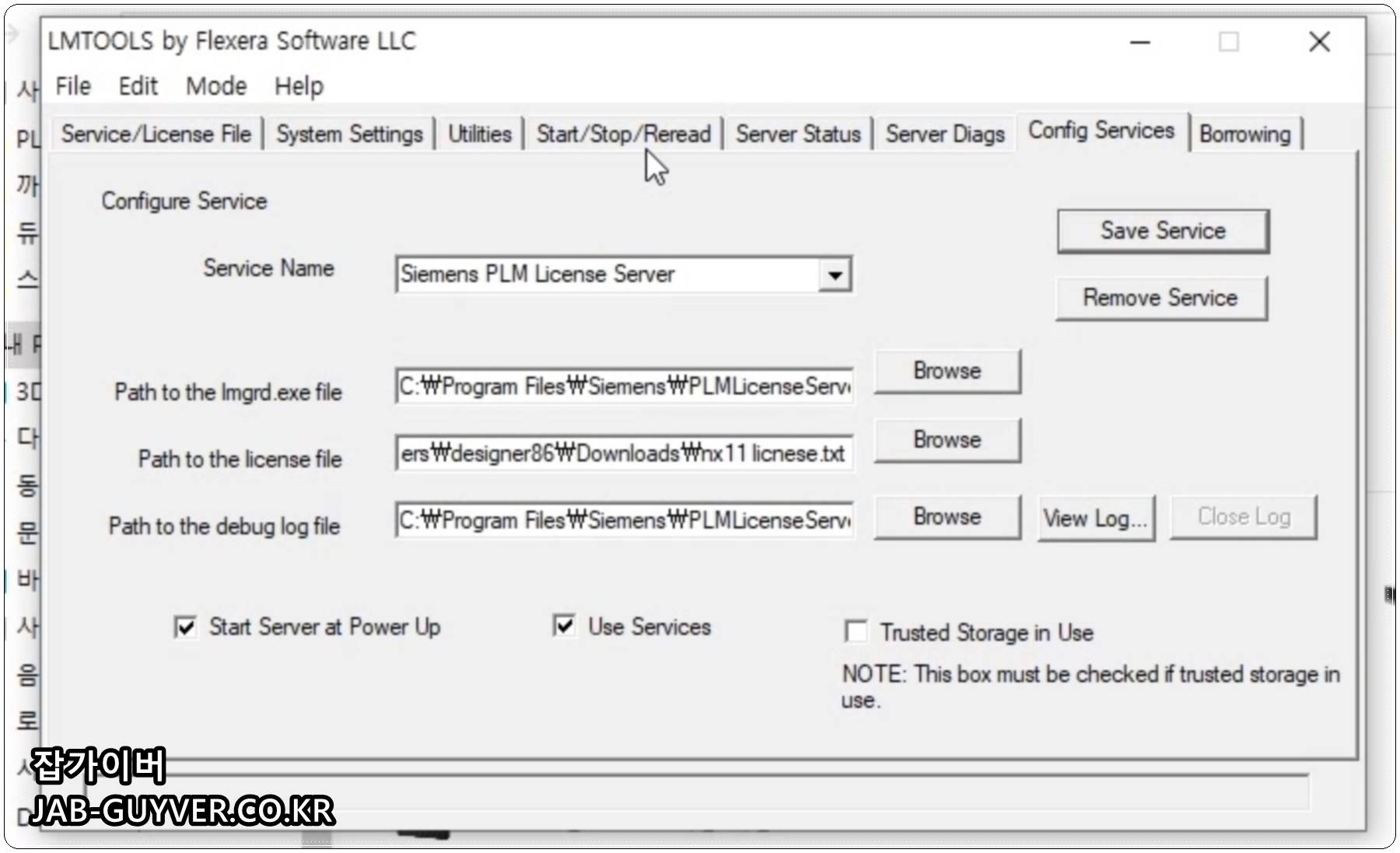This screenshot has width=1400, height=853.
Task: Switch to the Service/License File tab
Action: pyautogui.click(x=156, y=134)
